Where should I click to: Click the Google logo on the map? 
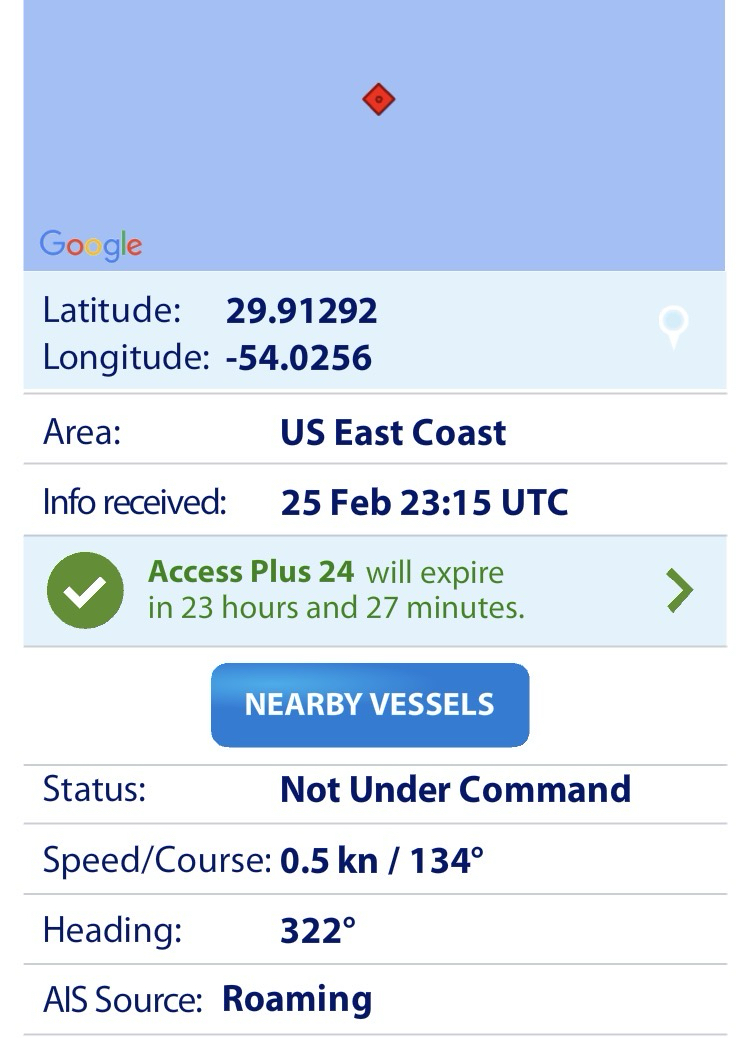(91, 245)
